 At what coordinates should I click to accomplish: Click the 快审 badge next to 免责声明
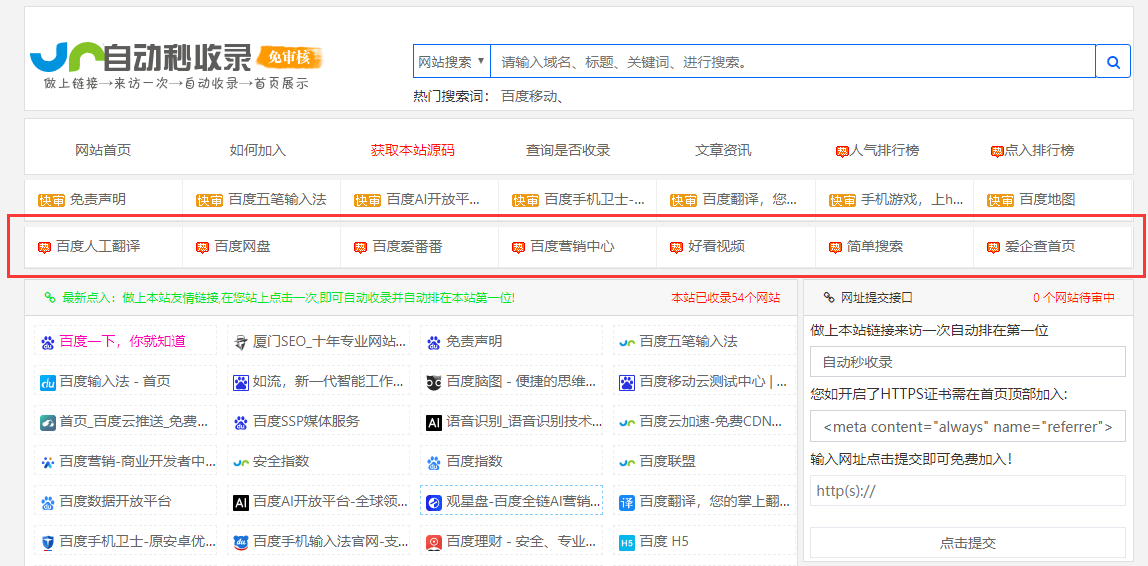point(51,200)
